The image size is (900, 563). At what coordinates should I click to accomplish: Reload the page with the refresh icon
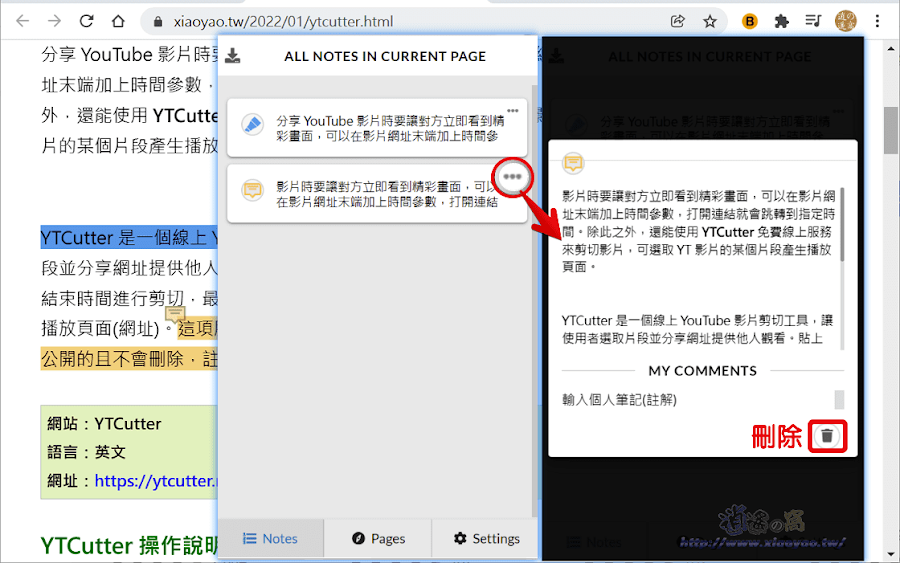click(x=86, y=21)
